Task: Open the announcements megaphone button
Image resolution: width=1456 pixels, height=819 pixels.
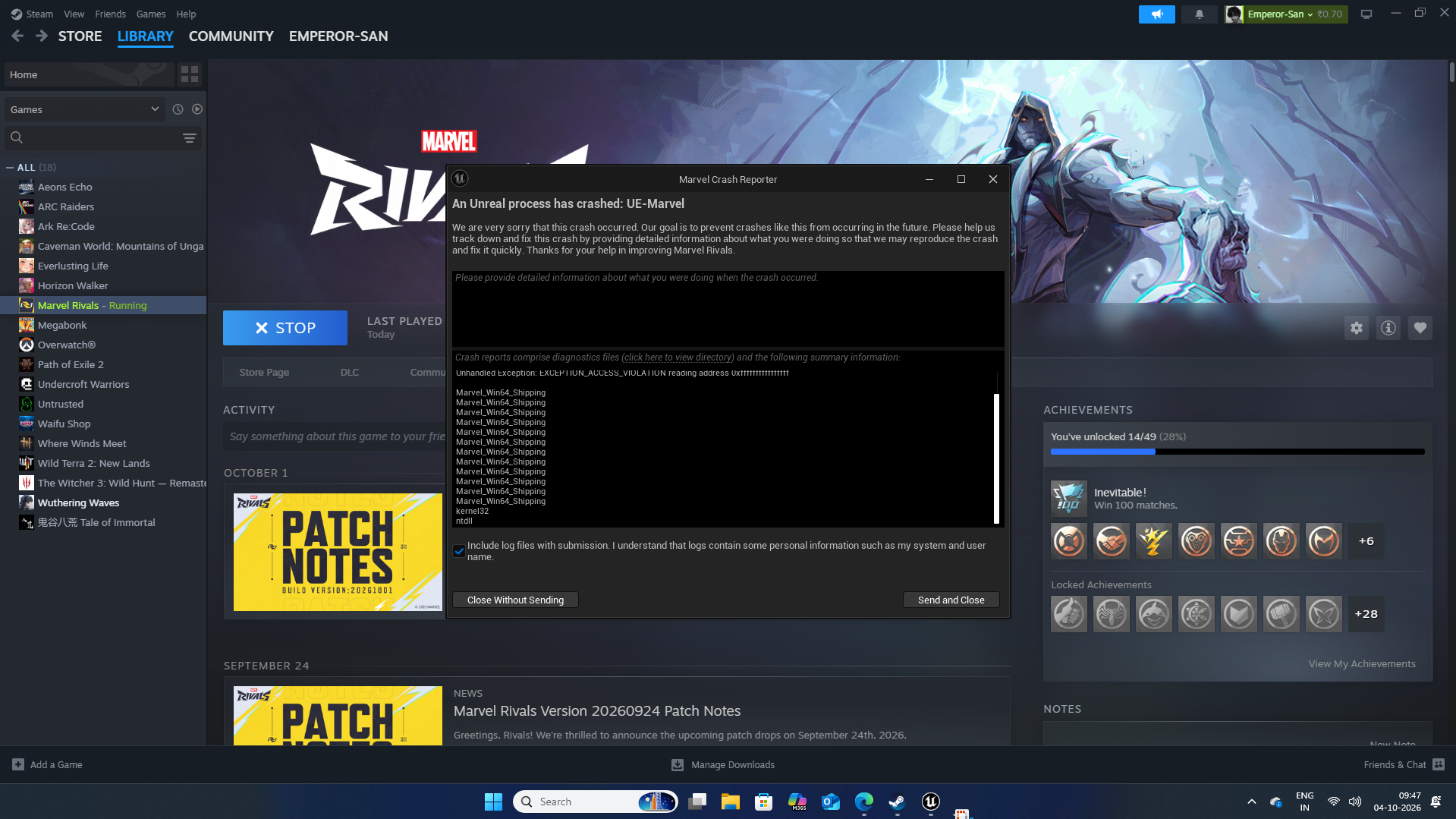Action: click(1156, 14)
